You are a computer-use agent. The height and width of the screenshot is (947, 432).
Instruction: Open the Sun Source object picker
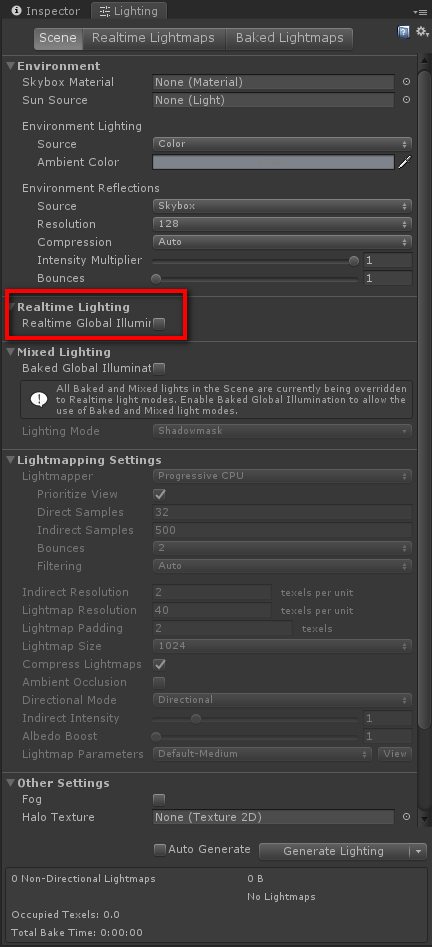click(x=407, y=100)
